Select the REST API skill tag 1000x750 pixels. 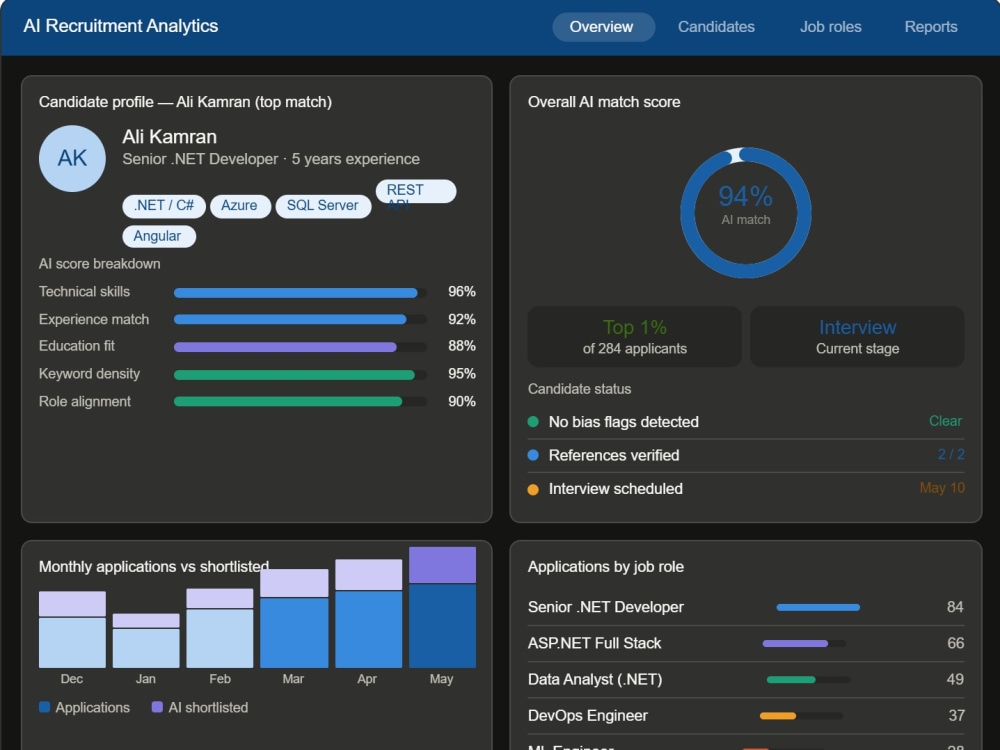tap(416, 191)
